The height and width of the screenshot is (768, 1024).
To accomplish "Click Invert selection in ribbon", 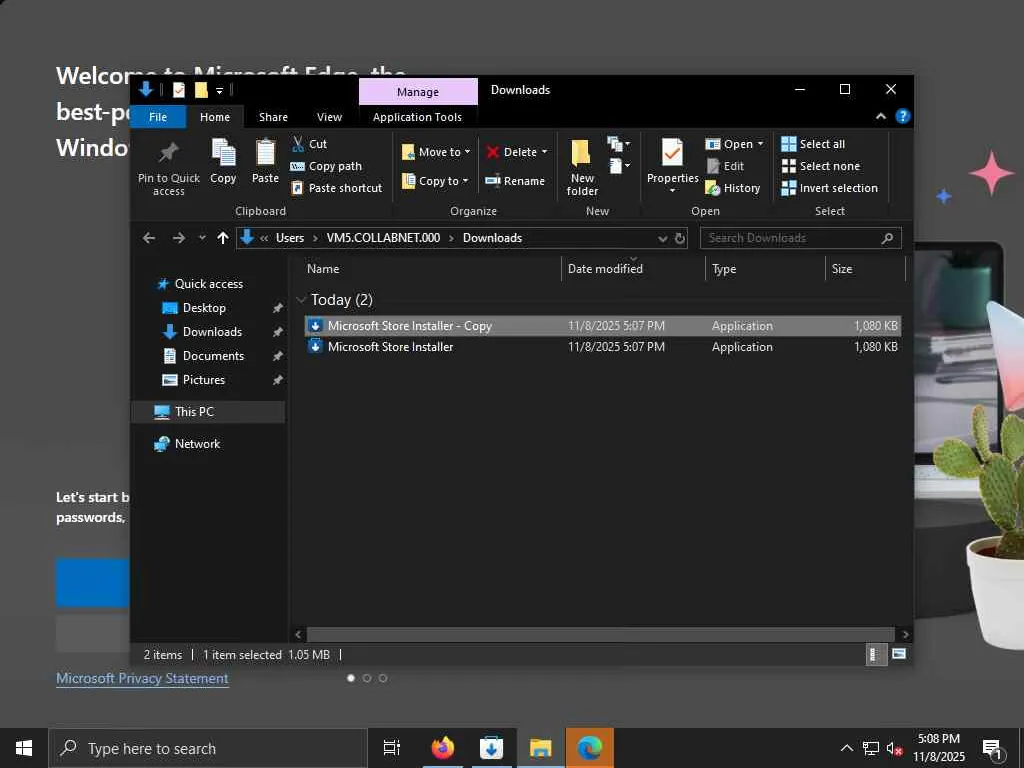I will tap(829, 188).
